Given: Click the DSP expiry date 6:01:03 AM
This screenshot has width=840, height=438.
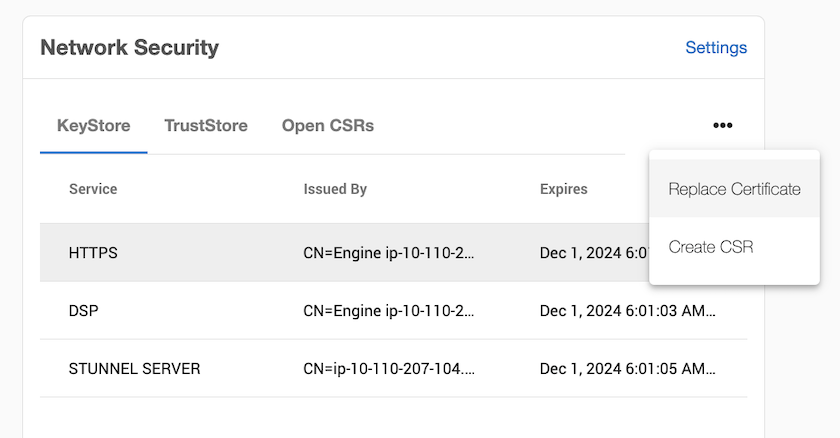Looking at the screenshot, I should pyautogui.click(x=628, y=311).
